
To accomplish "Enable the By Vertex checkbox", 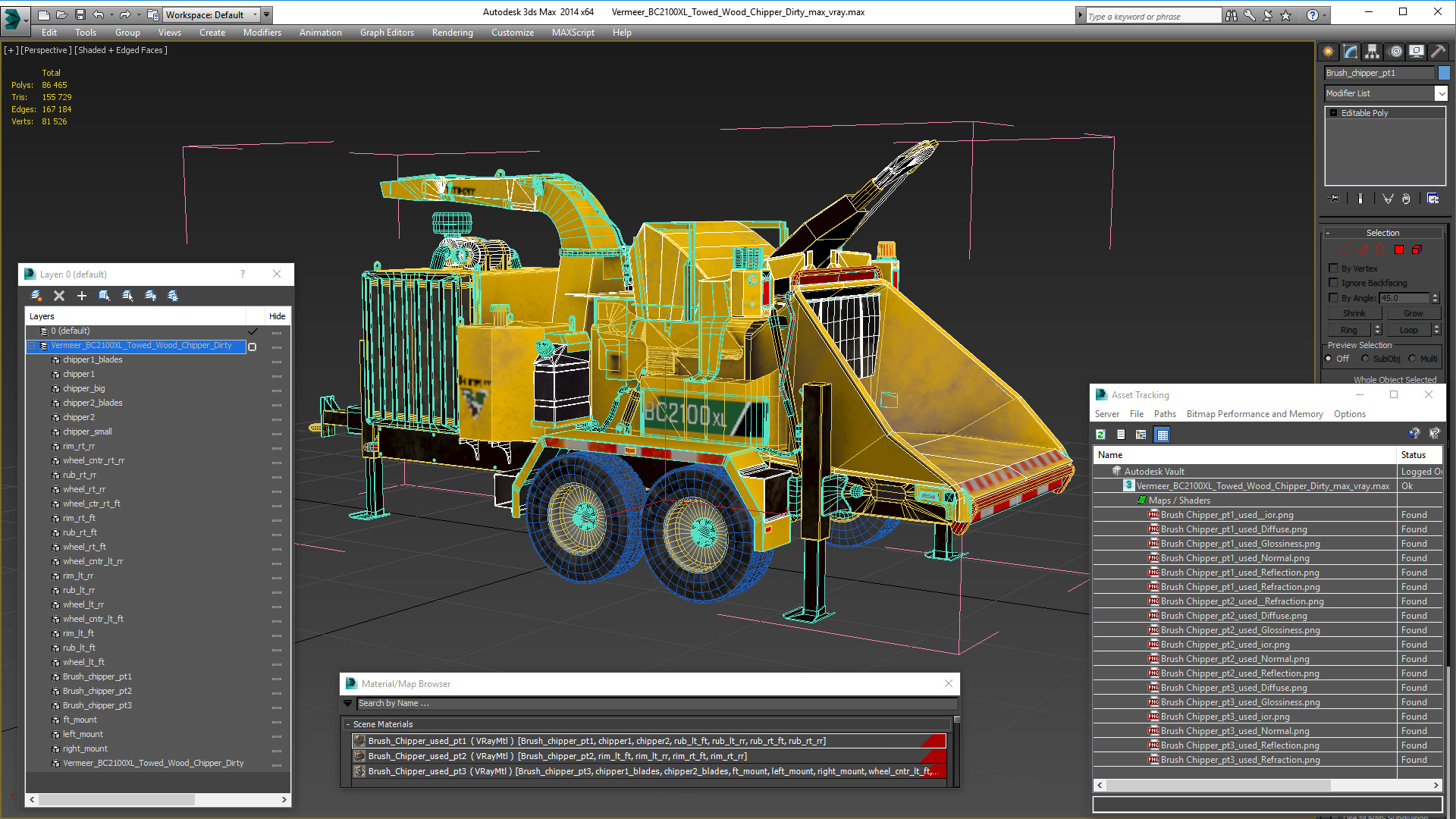I will coord(1333,268).
